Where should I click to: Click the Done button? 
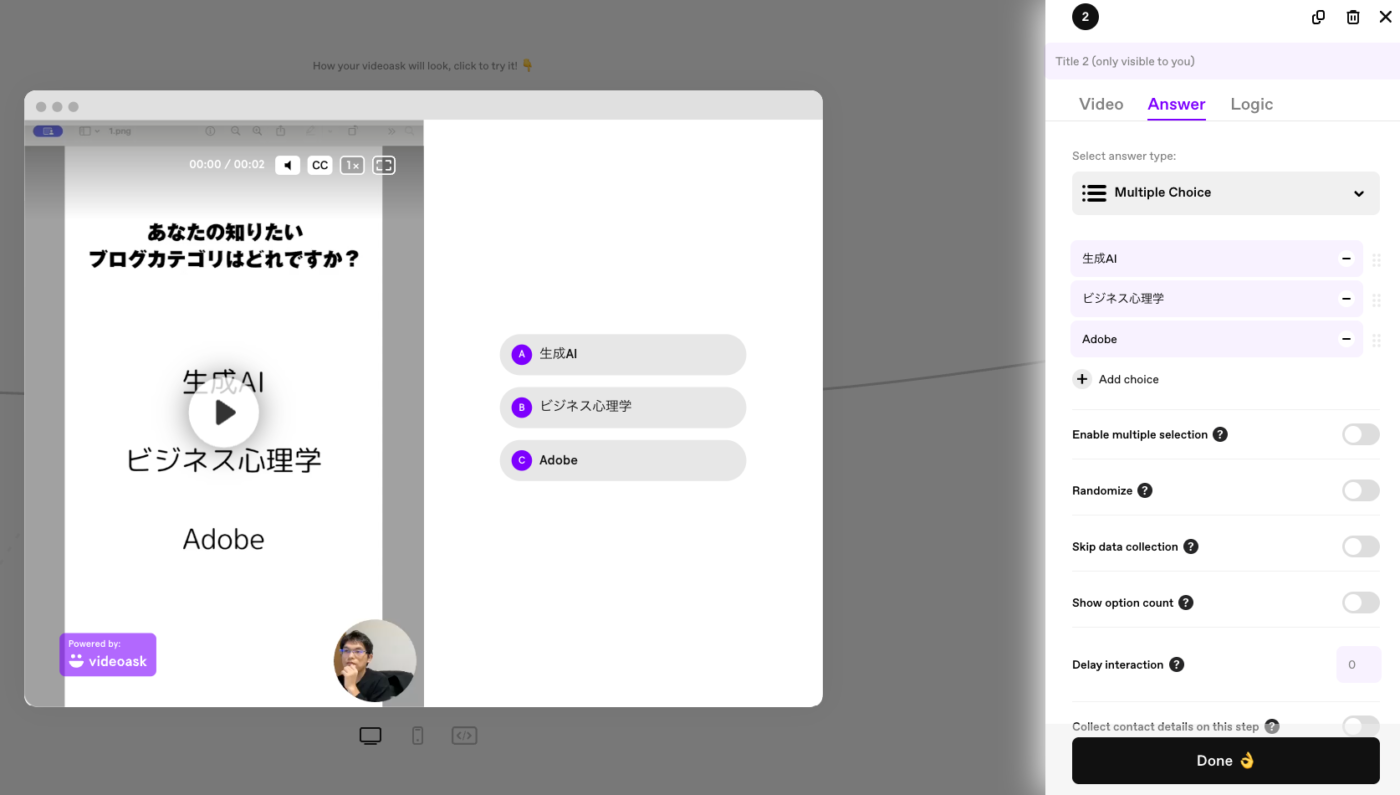pos(1225,761)
